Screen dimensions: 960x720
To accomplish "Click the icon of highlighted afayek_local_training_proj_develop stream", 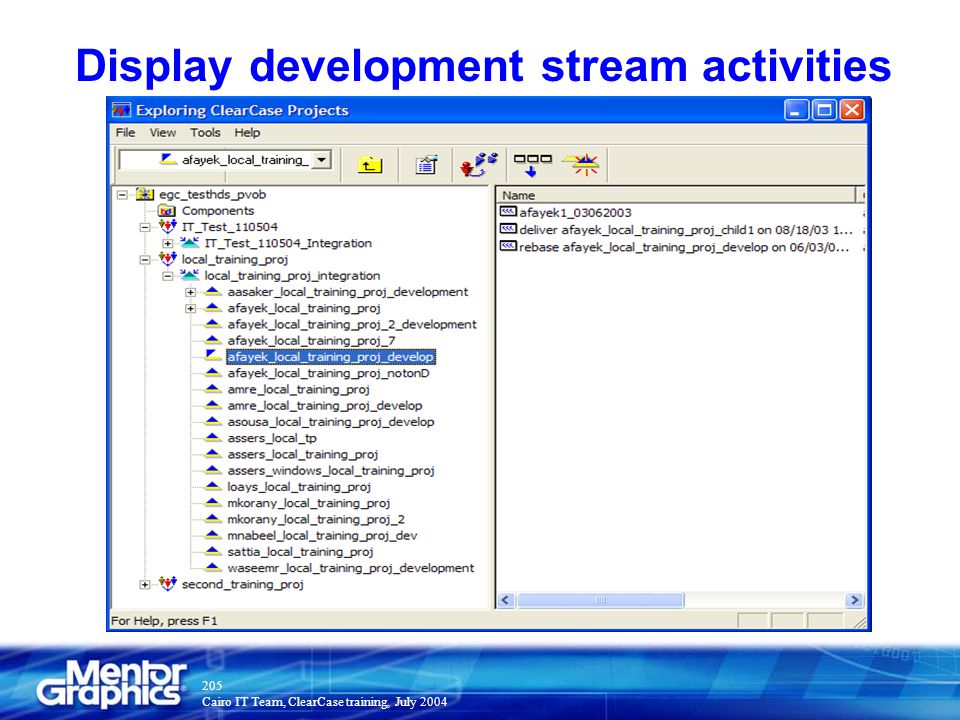I will point(213,356).
